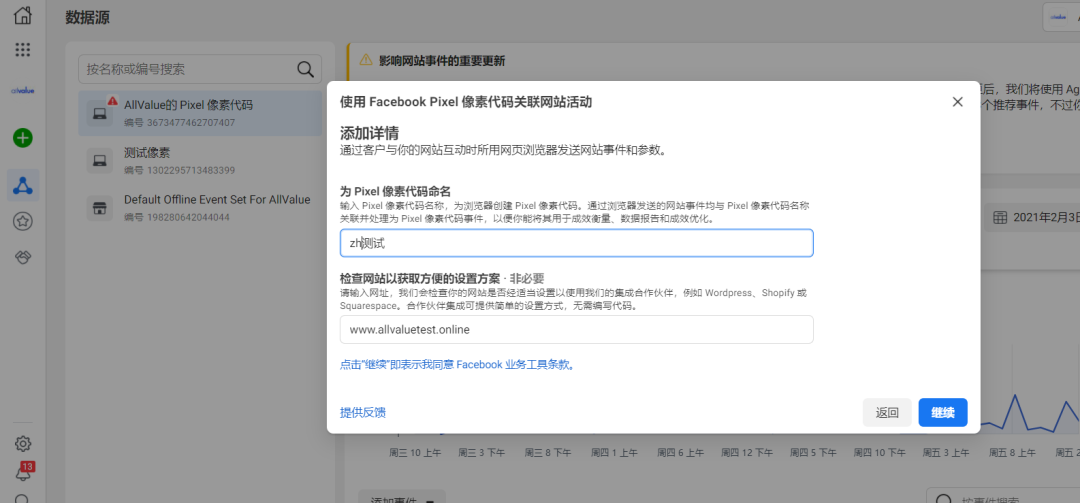
Task: Open the all tools grid menu icon
Action: (23, 50)
